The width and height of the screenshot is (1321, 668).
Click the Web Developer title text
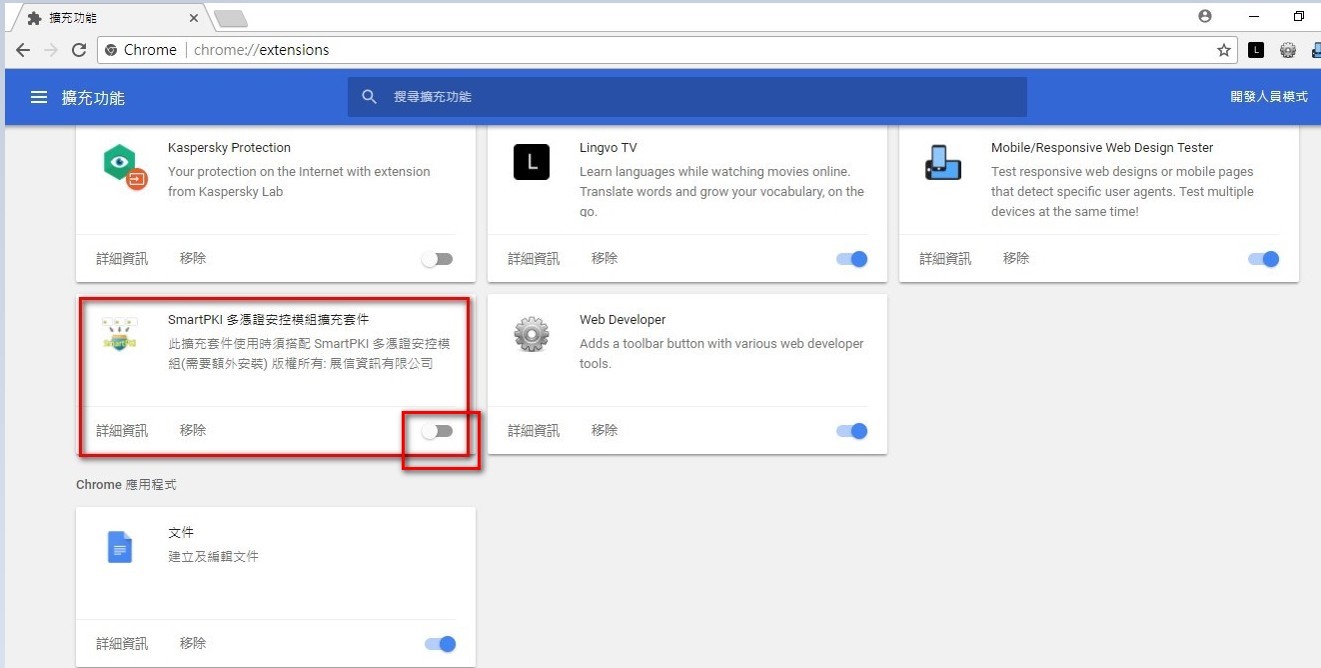point(622,320)
